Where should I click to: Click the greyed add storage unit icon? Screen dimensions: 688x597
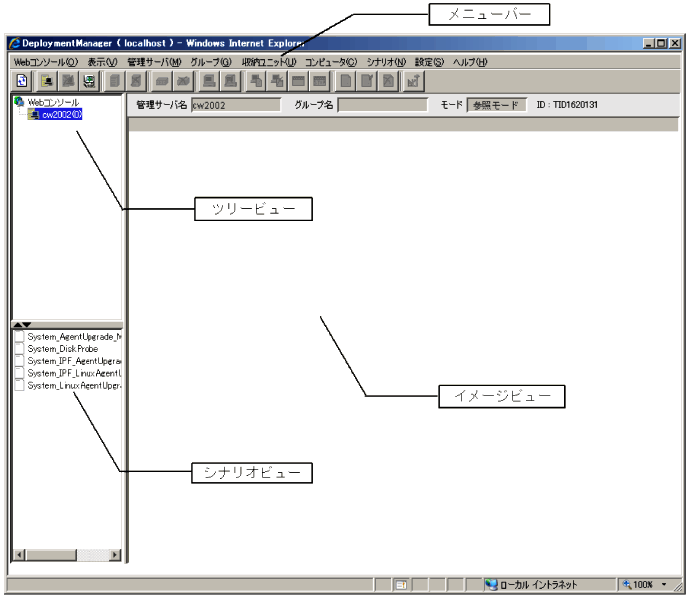(162, 81)
